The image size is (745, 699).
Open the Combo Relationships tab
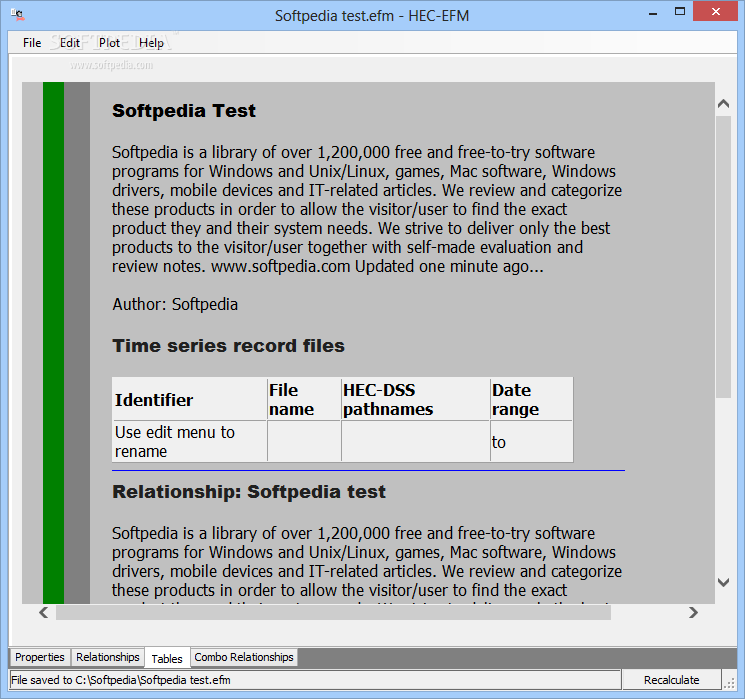coord(244,657)
